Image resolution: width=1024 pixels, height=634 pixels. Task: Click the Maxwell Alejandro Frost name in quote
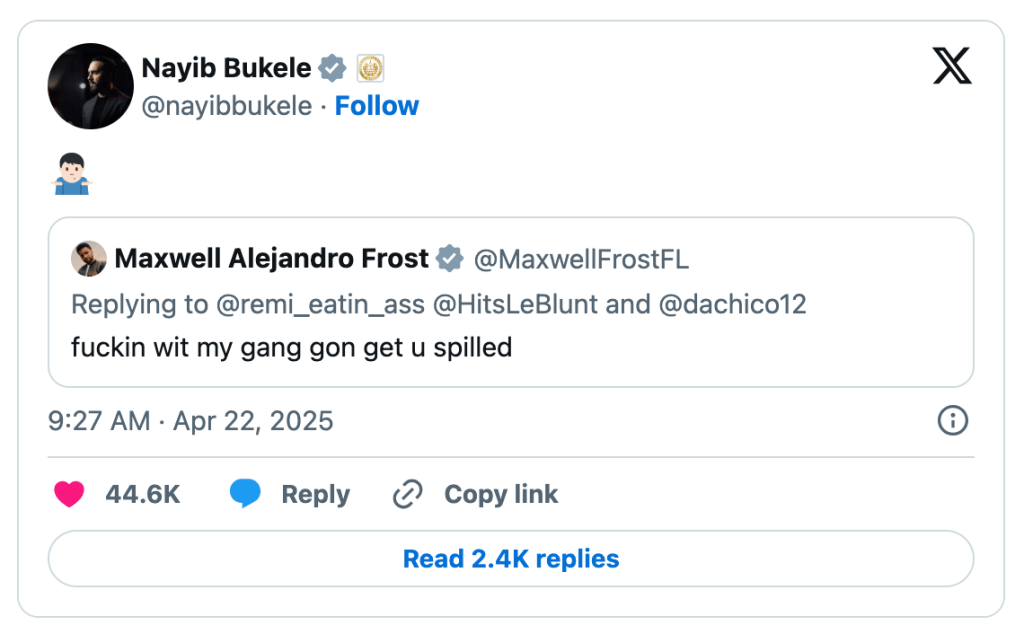coord(272,259)
